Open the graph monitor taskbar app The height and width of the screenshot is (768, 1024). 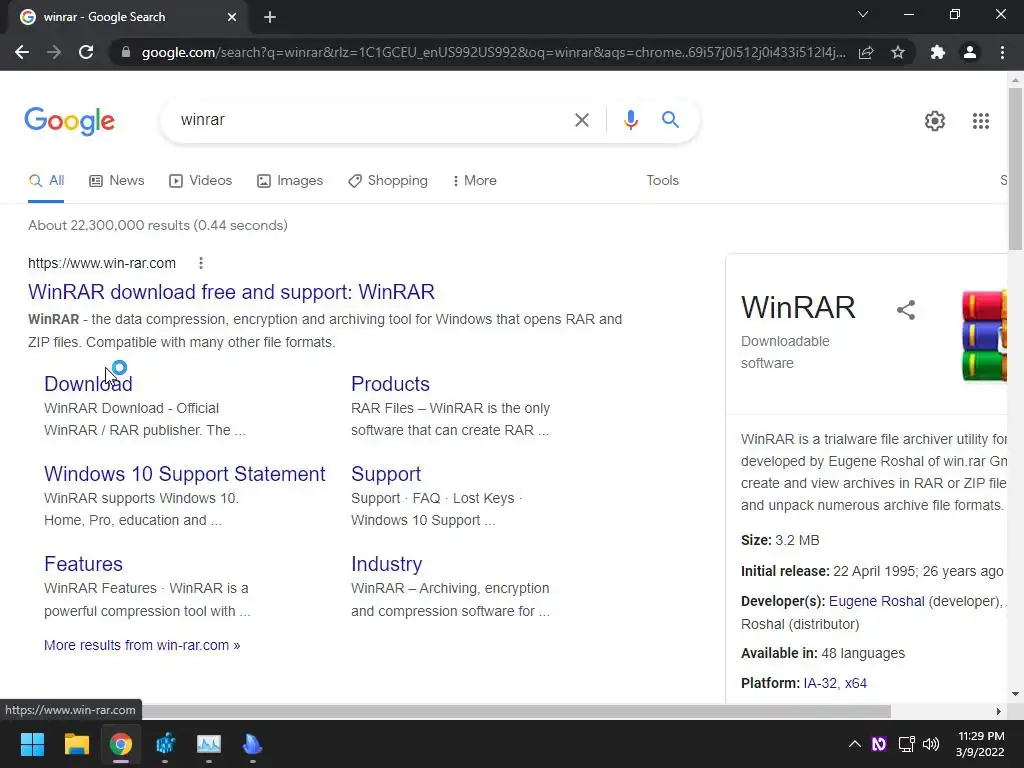click(209, 744)
